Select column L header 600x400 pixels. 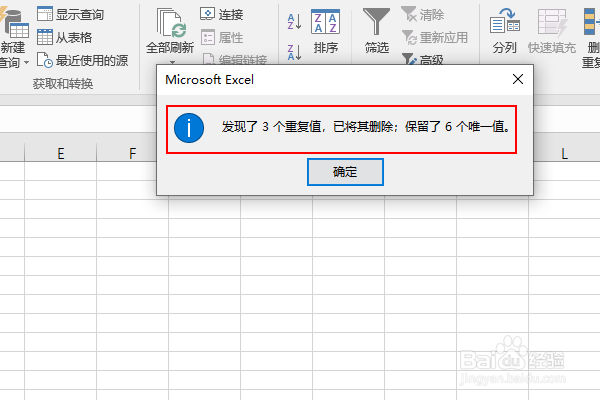pyautogui.click(x=564, y=153)
